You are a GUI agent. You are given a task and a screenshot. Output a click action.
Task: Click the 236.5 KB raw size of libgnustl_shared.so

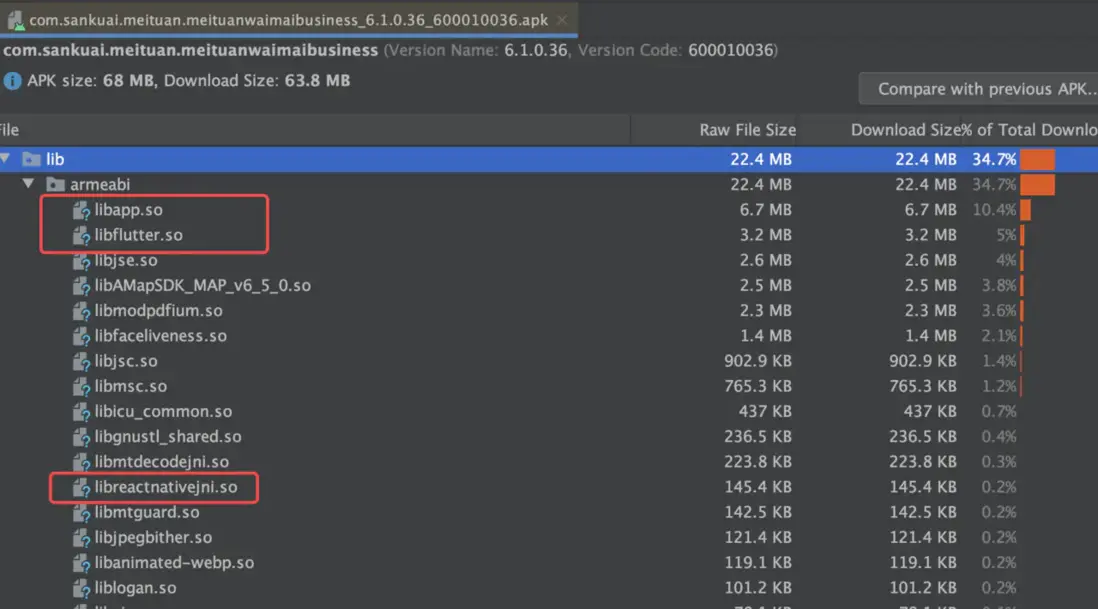(758, 437)
